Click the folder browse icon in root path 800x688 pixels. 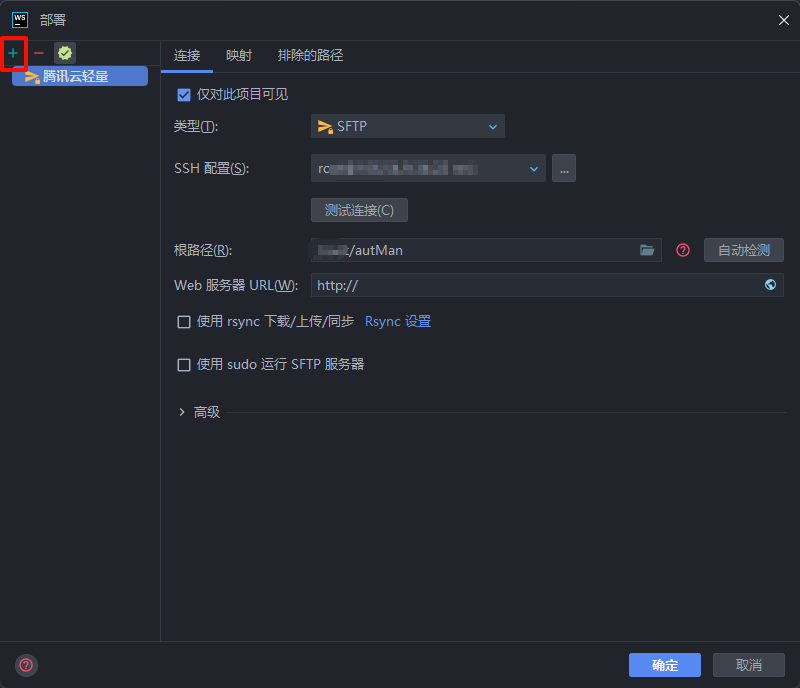[647, 250]
